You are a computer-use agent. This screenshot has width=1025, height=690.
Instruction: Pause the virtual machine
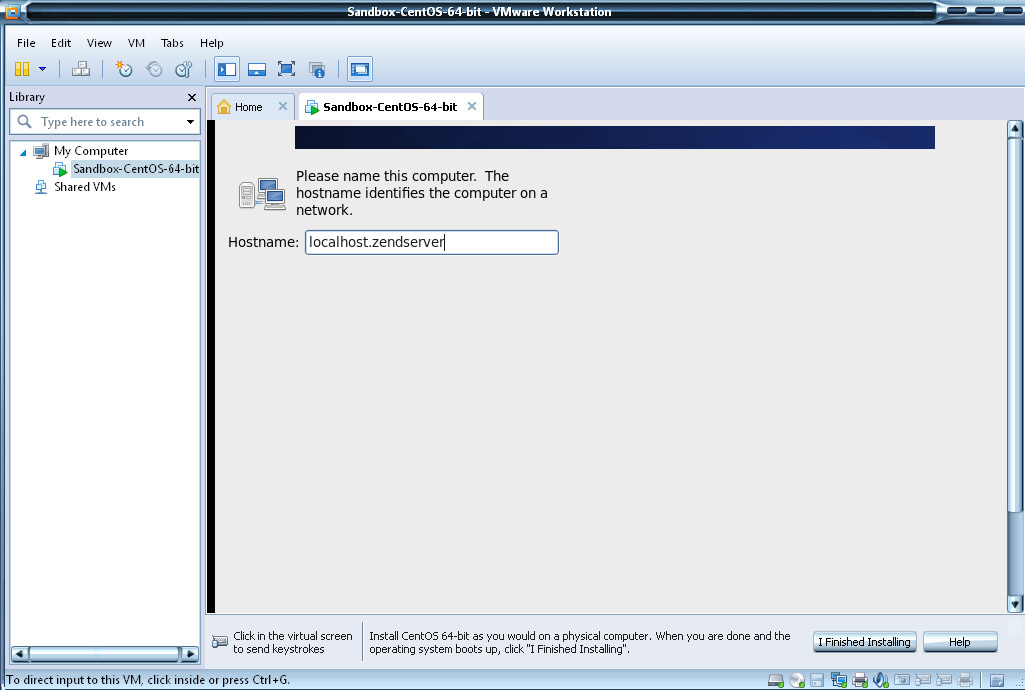click(22, 69)
